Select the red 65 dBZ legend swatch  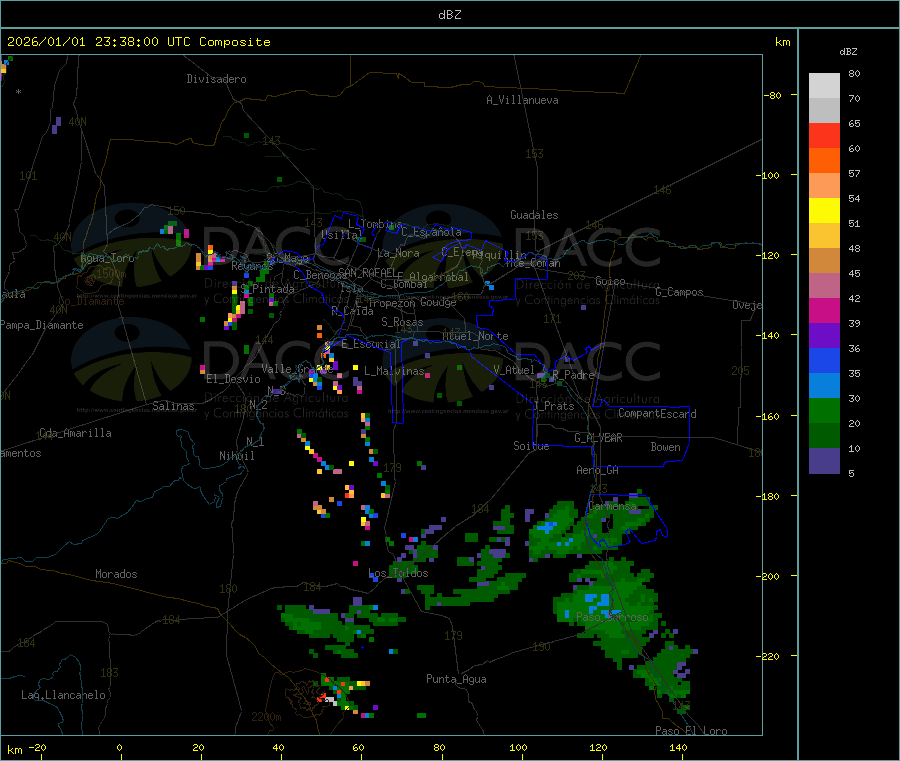tap(824, 135)
